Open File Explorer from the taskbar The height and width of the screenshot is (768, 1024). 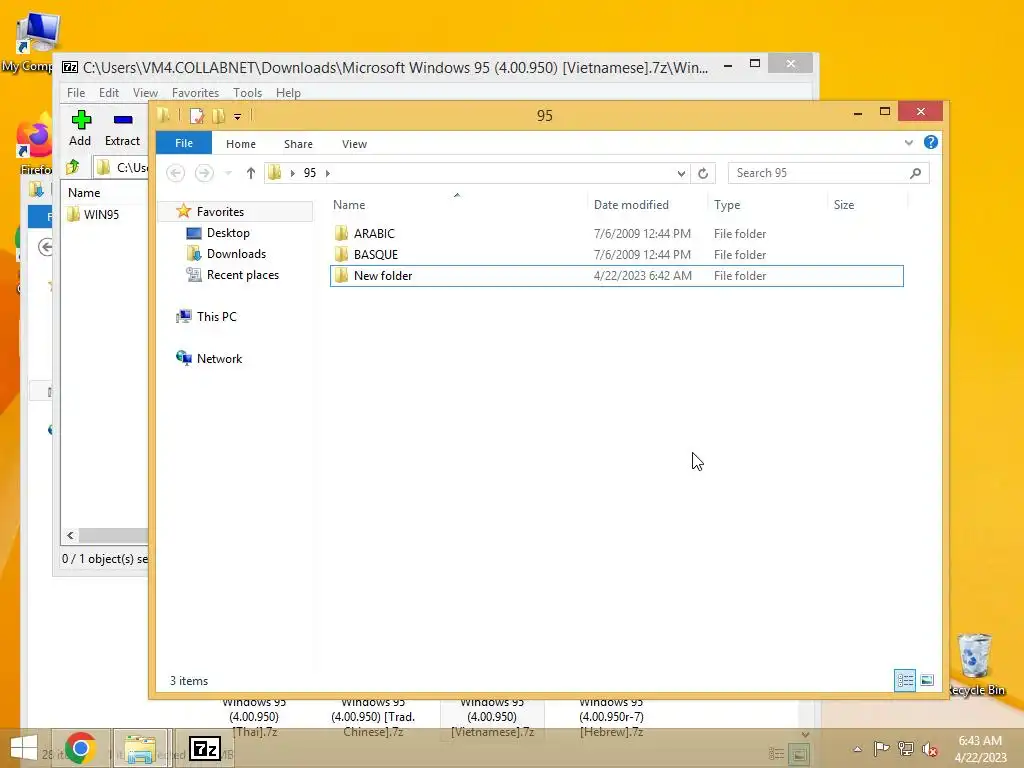140,748
